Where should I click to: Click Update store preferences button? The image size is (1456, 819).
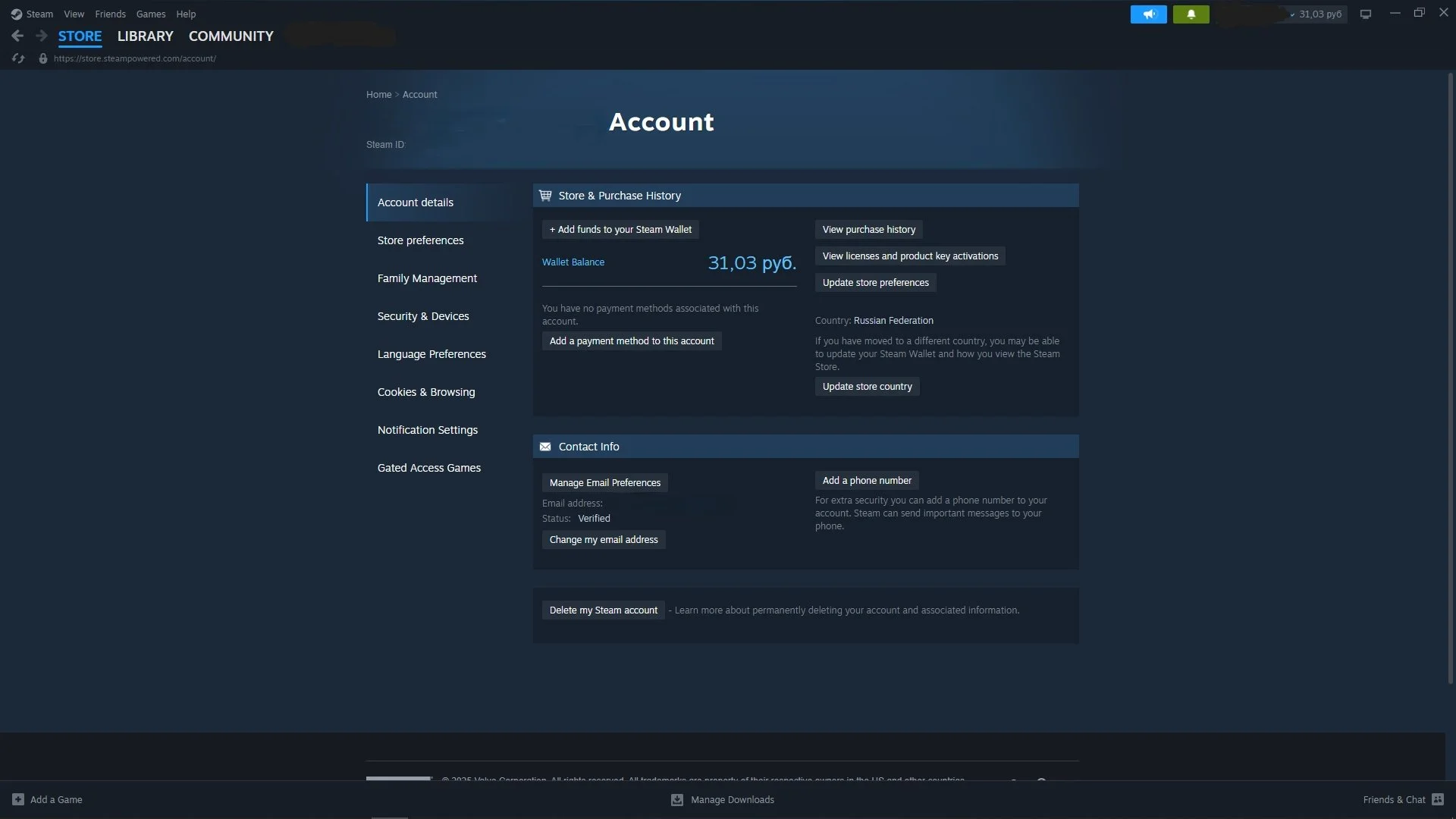(x=876, y=283)
